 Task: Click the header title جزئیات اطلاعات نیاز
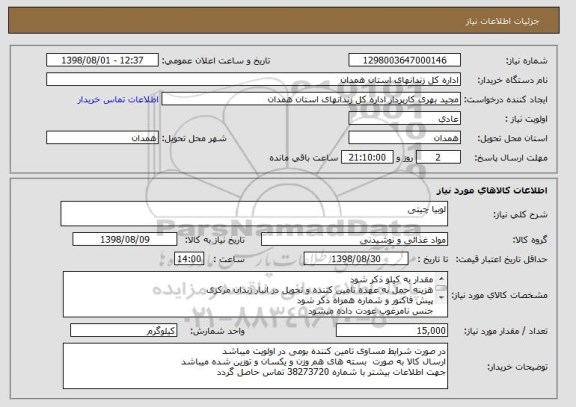pyautogui.click(x=502, y=21)
